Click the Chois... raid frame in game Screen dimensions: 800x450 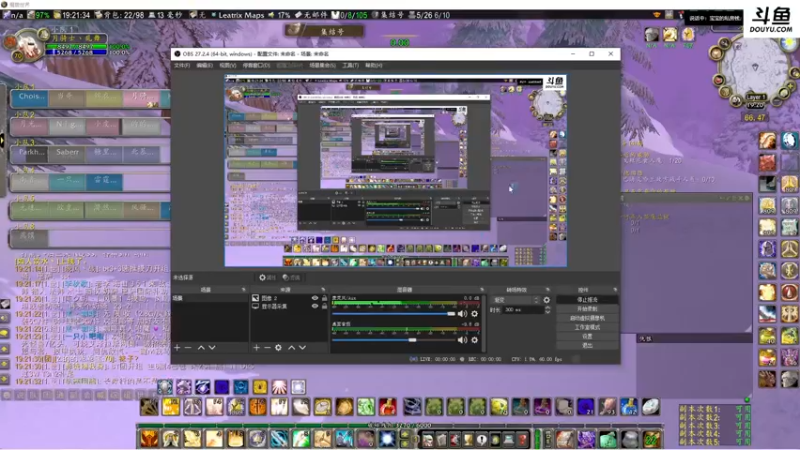[30, 97]
